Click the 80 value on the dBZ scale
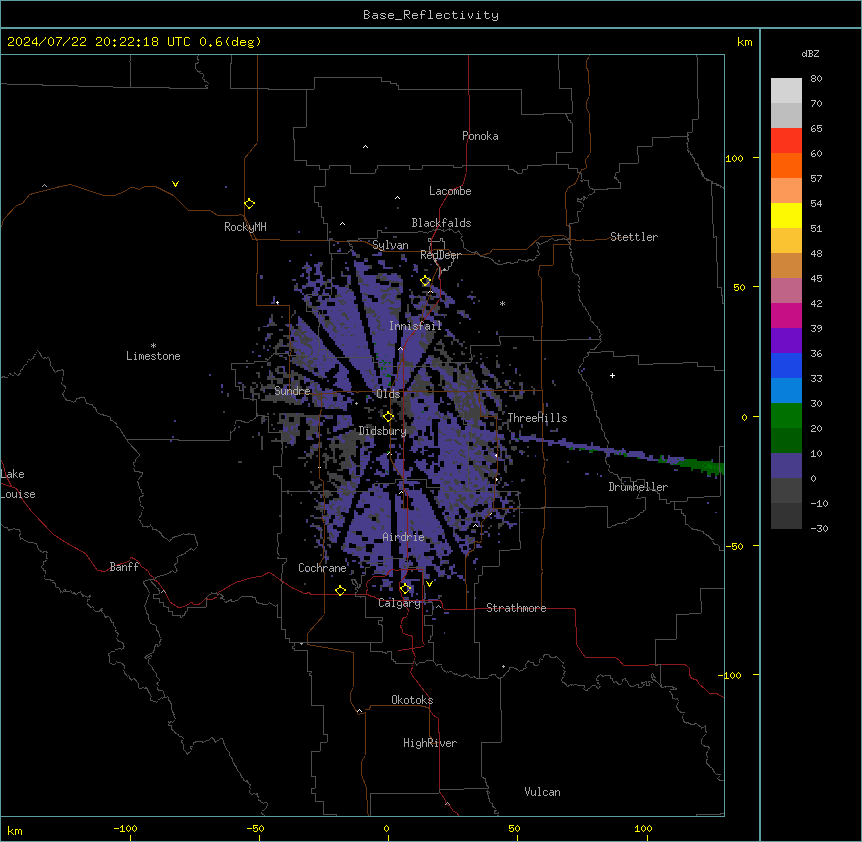This screenshot has height=842, width=862. click(x=816, y=79)
